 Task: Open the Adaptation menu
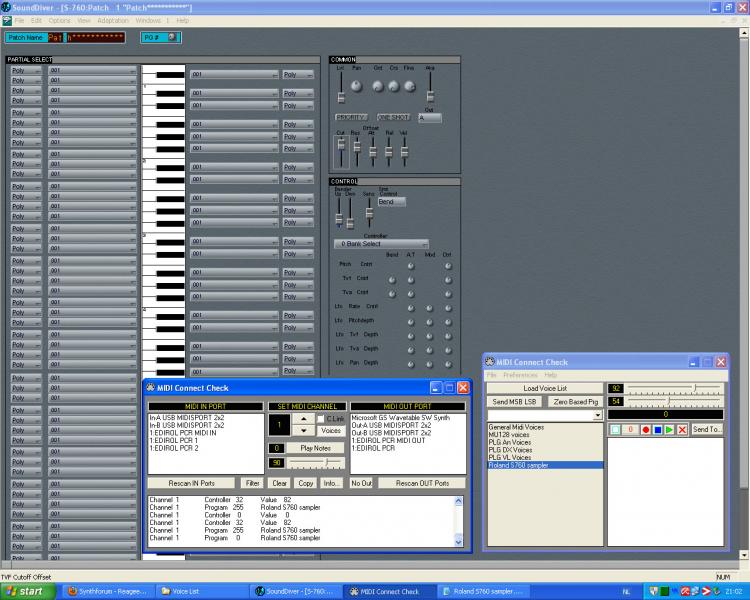[x=113, y=21]
